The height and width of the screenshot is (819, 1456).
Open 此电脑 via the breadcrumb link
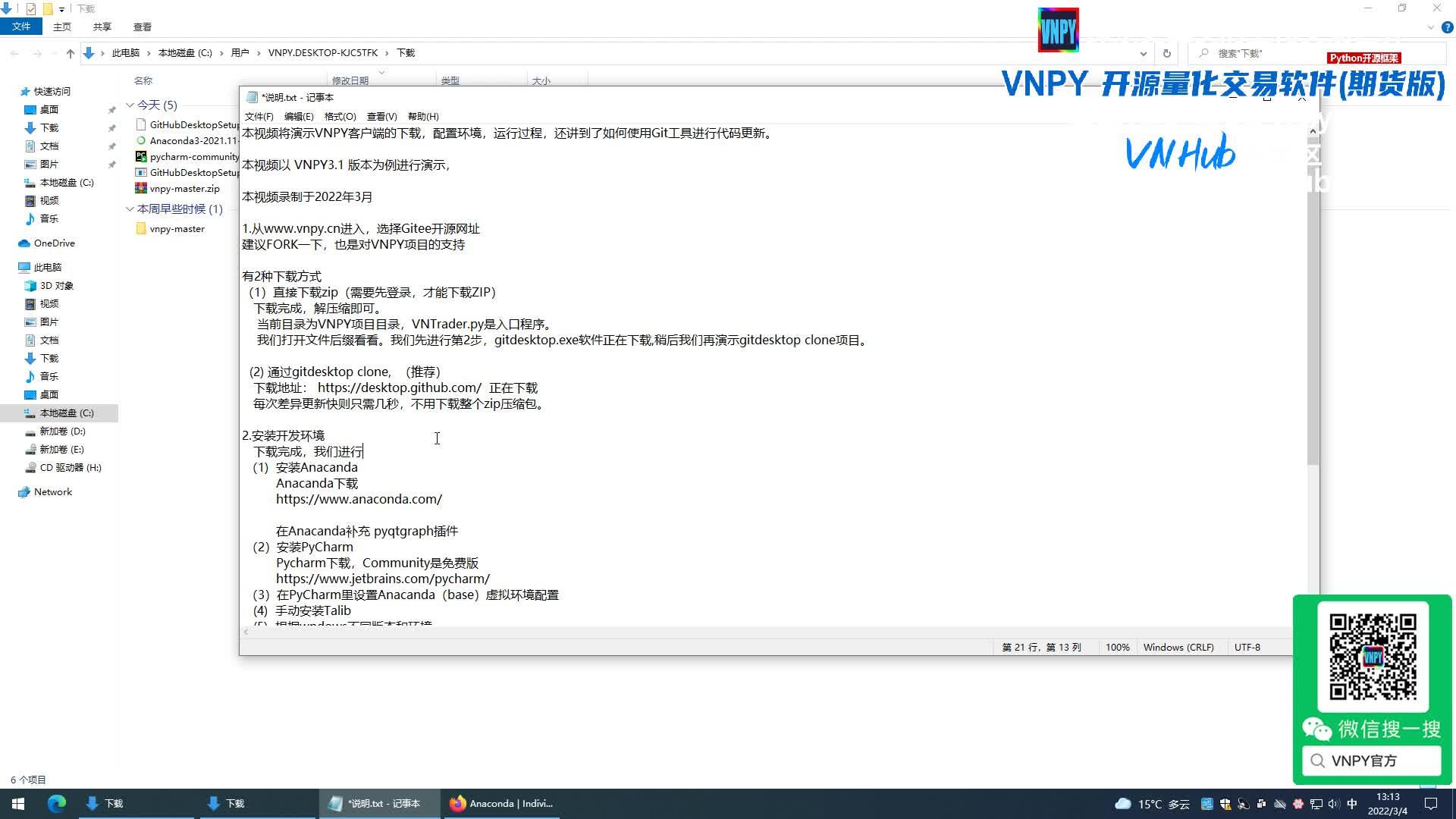(x=125, y=52)
